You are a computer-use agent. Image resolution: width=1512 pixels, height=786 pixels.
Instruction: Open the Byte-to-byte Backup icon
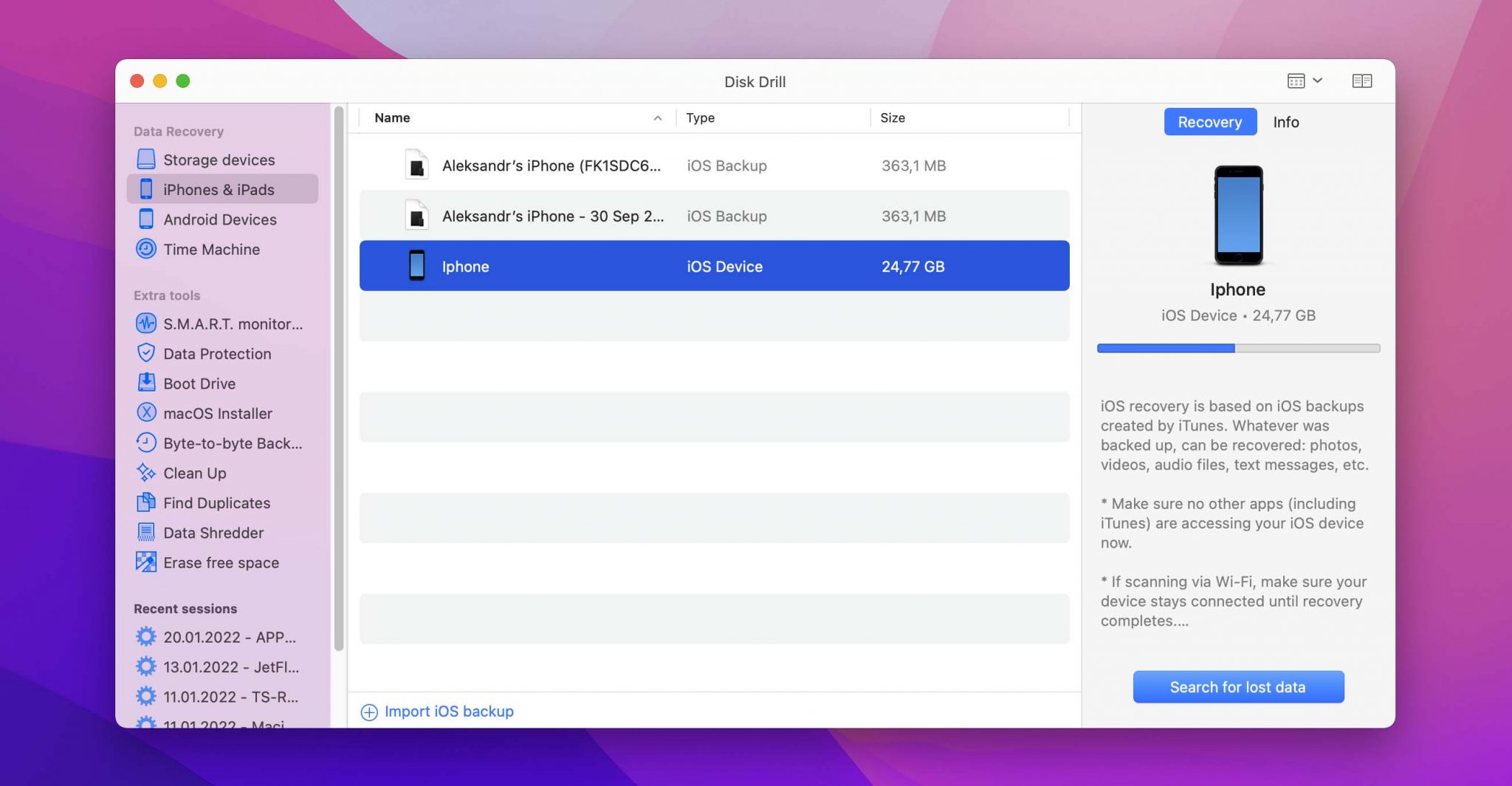click(x=146, y=442)
